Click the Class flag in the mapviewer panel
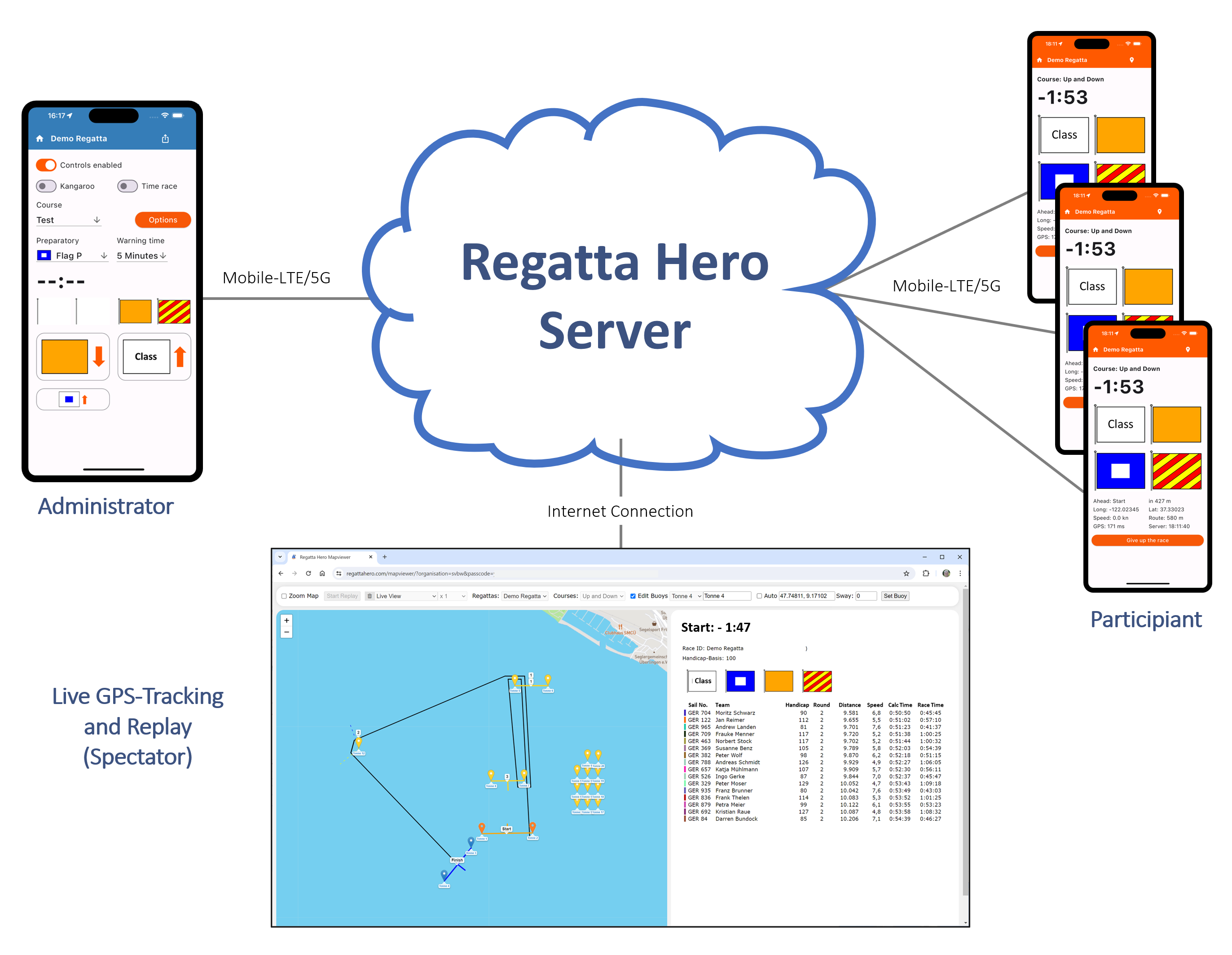The image size is (1232, 955). [702, 681]
